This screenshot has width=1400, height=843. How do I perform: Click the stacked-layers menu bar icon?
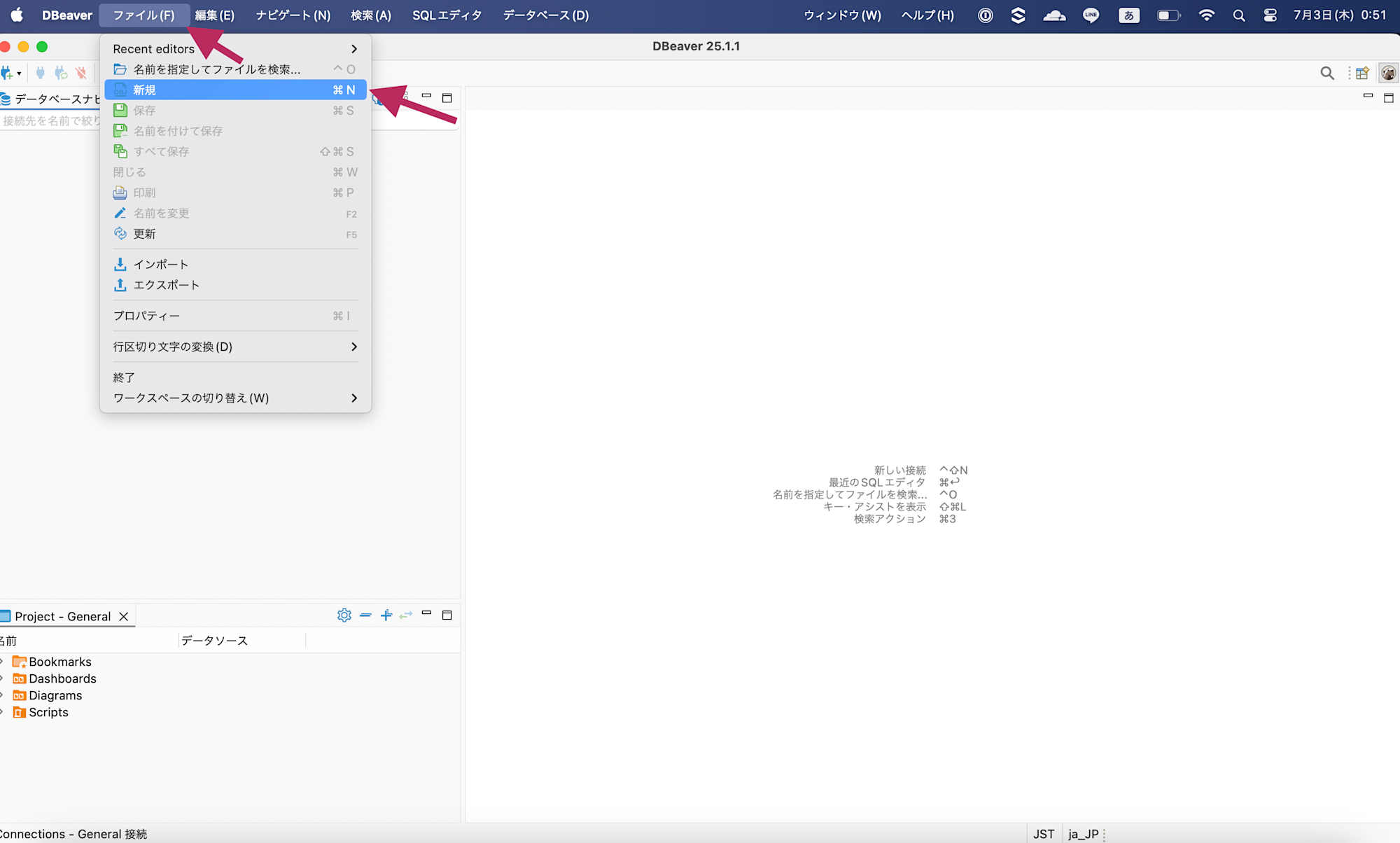(1018, 15)
